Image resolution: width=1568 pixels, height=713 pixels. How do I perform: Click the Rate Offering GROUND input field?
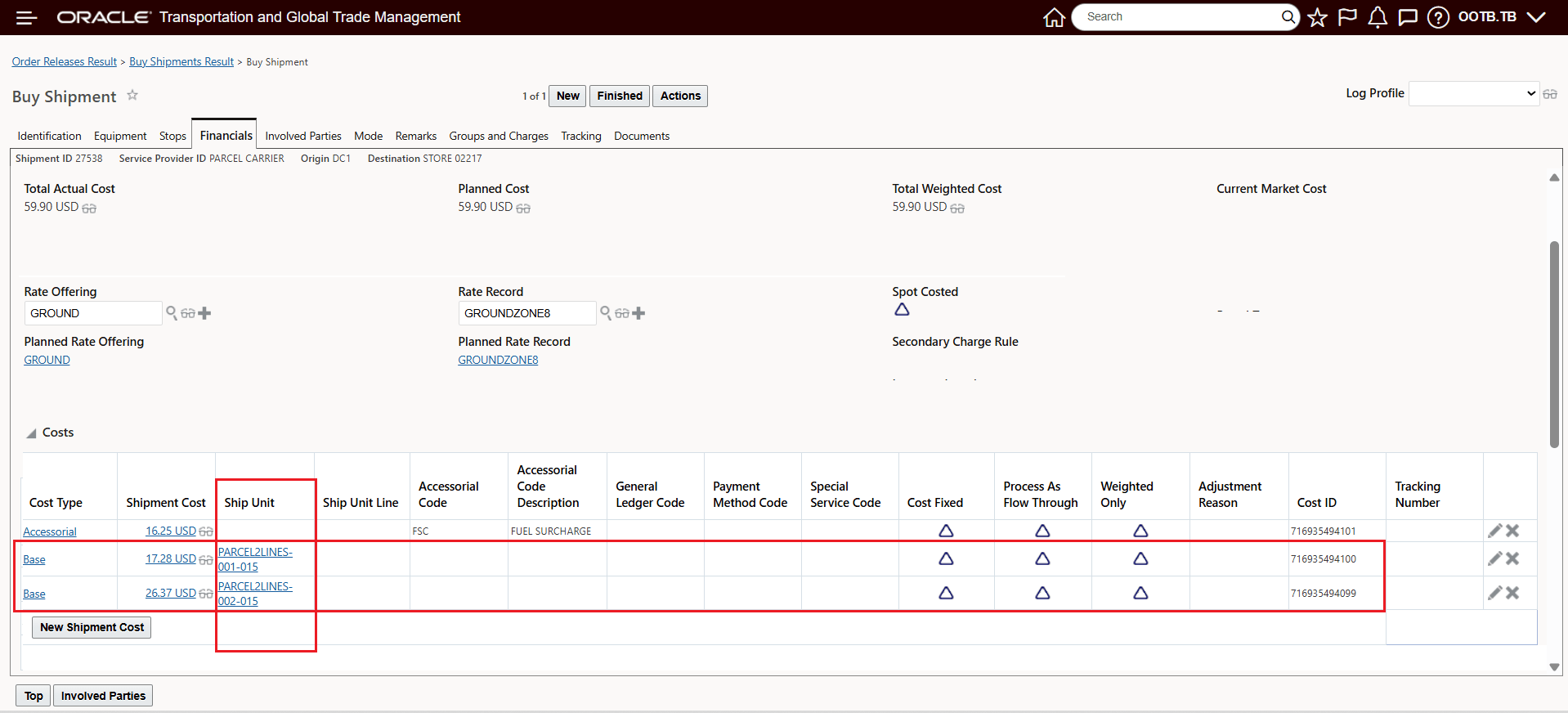pyautogui.click(x=93, y=313)
